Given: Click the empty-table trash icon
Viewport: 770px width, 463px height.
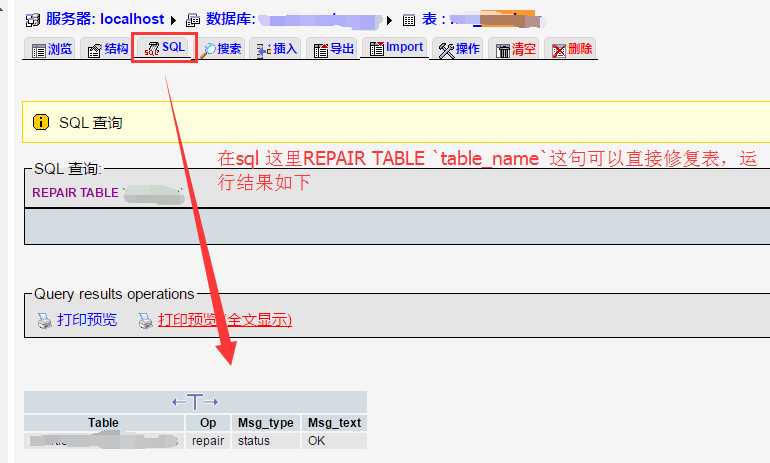Looking at the screenshot, I should (503, 51).
